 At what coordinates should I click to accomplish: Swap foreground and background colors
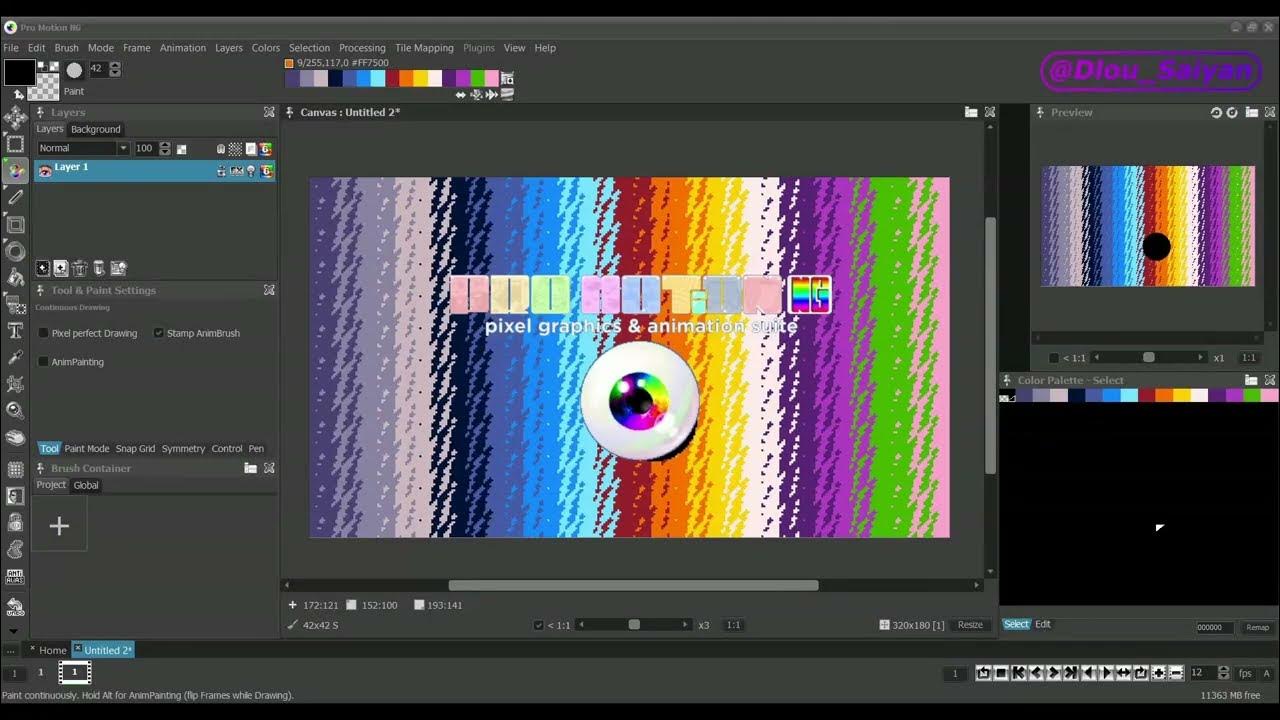18,93
